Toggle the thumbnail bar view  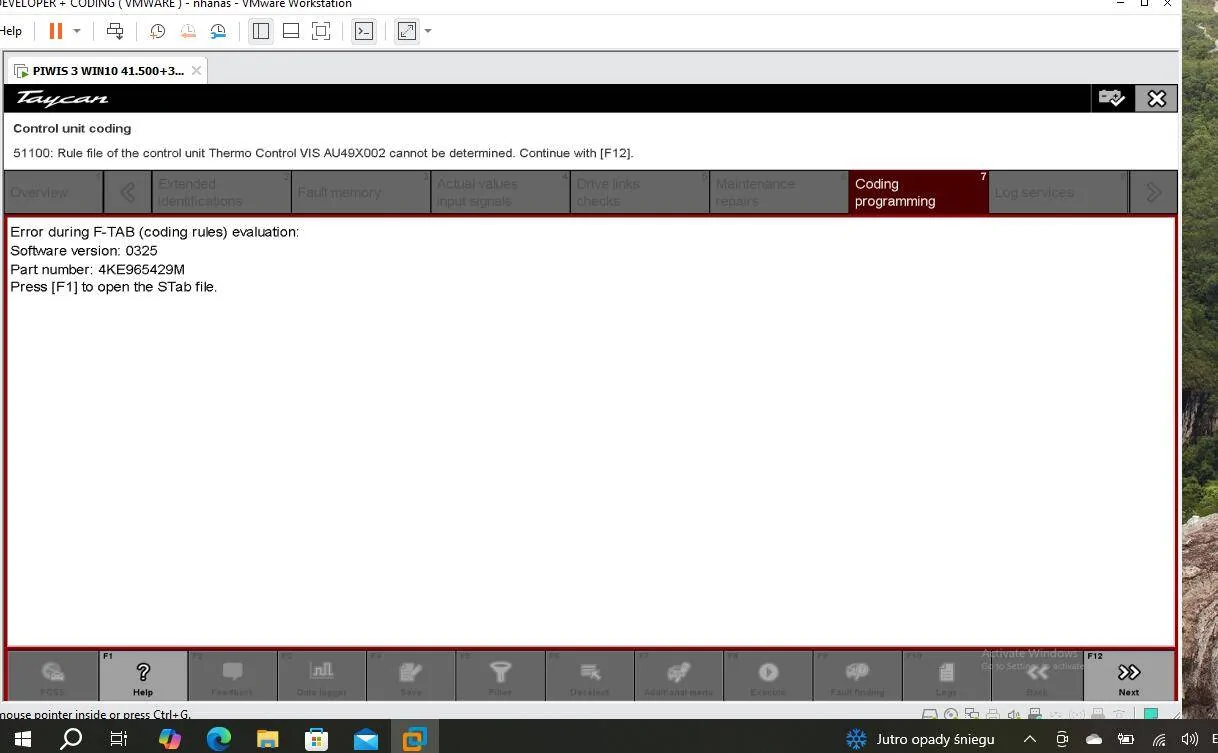(x=291, y=31)
